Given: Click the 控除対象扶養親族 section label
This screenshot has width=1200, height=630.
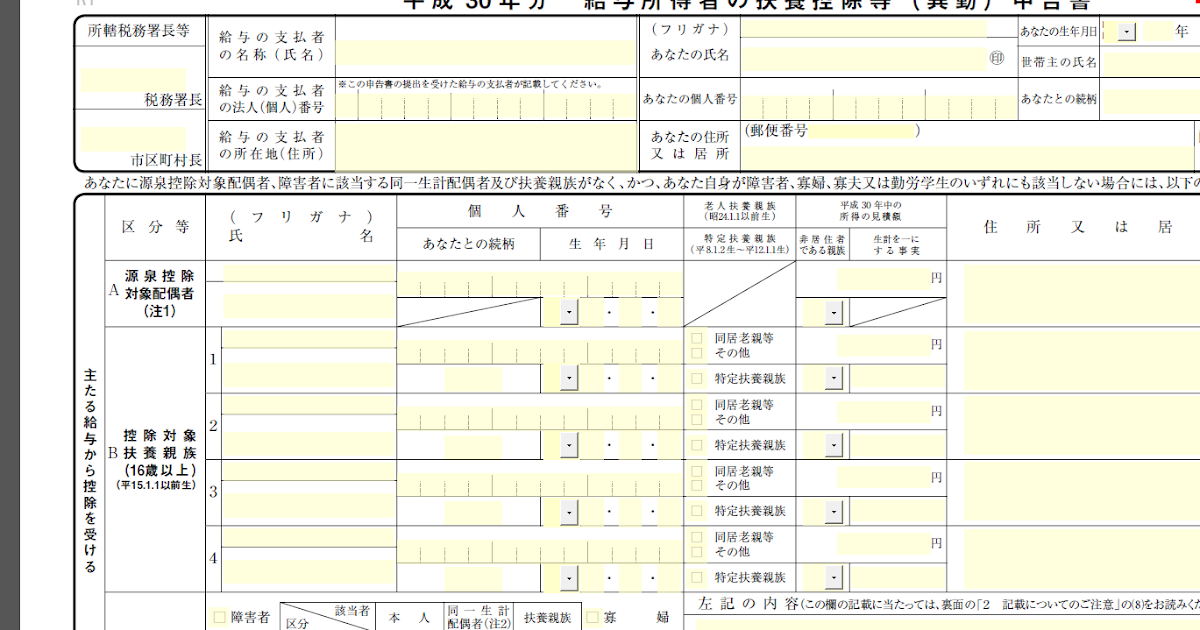Looking at the screenshot, I should click(x=159, y=459).
